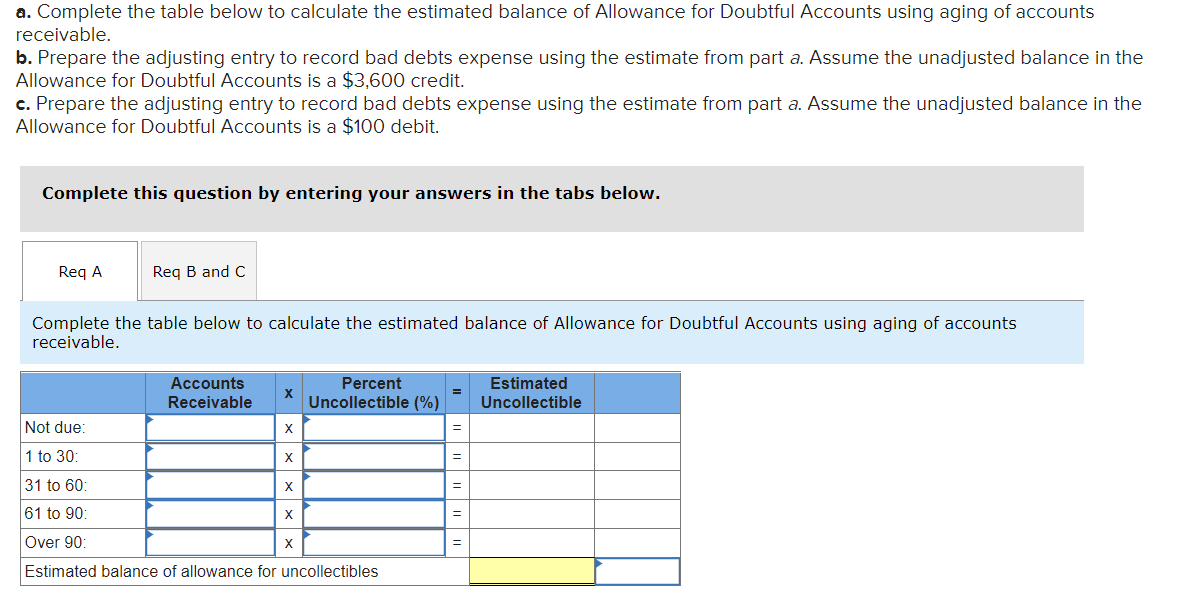The width and height of the screenshot is (1179, 596).
Task: Click the hint marker on 31 to 60 receivable cell
Action: point(150,476)
